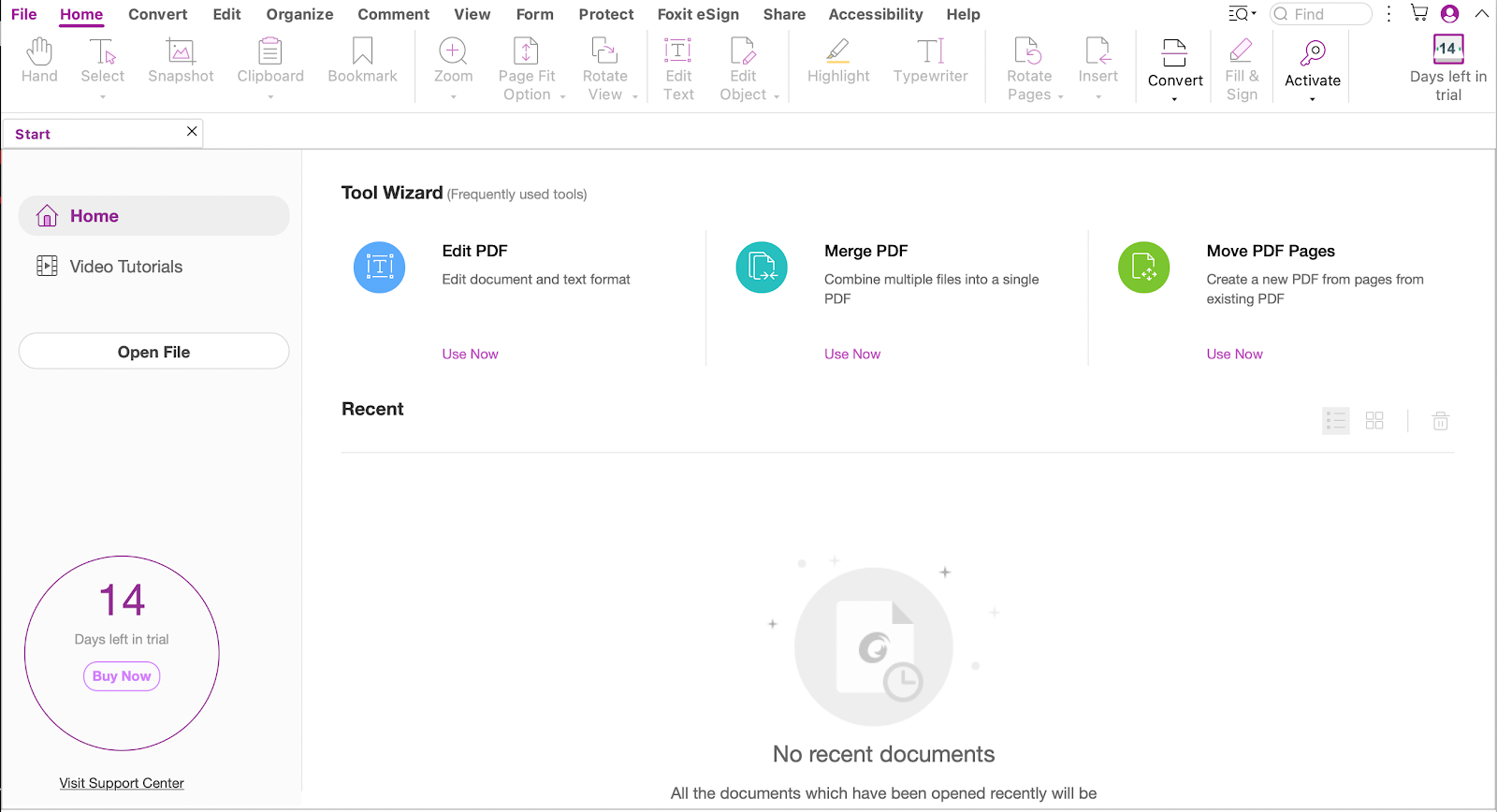This screenshot has height=812, width=1497.
Task: Delete recent documents with trash icon
Action: (x=1441, y=421)
